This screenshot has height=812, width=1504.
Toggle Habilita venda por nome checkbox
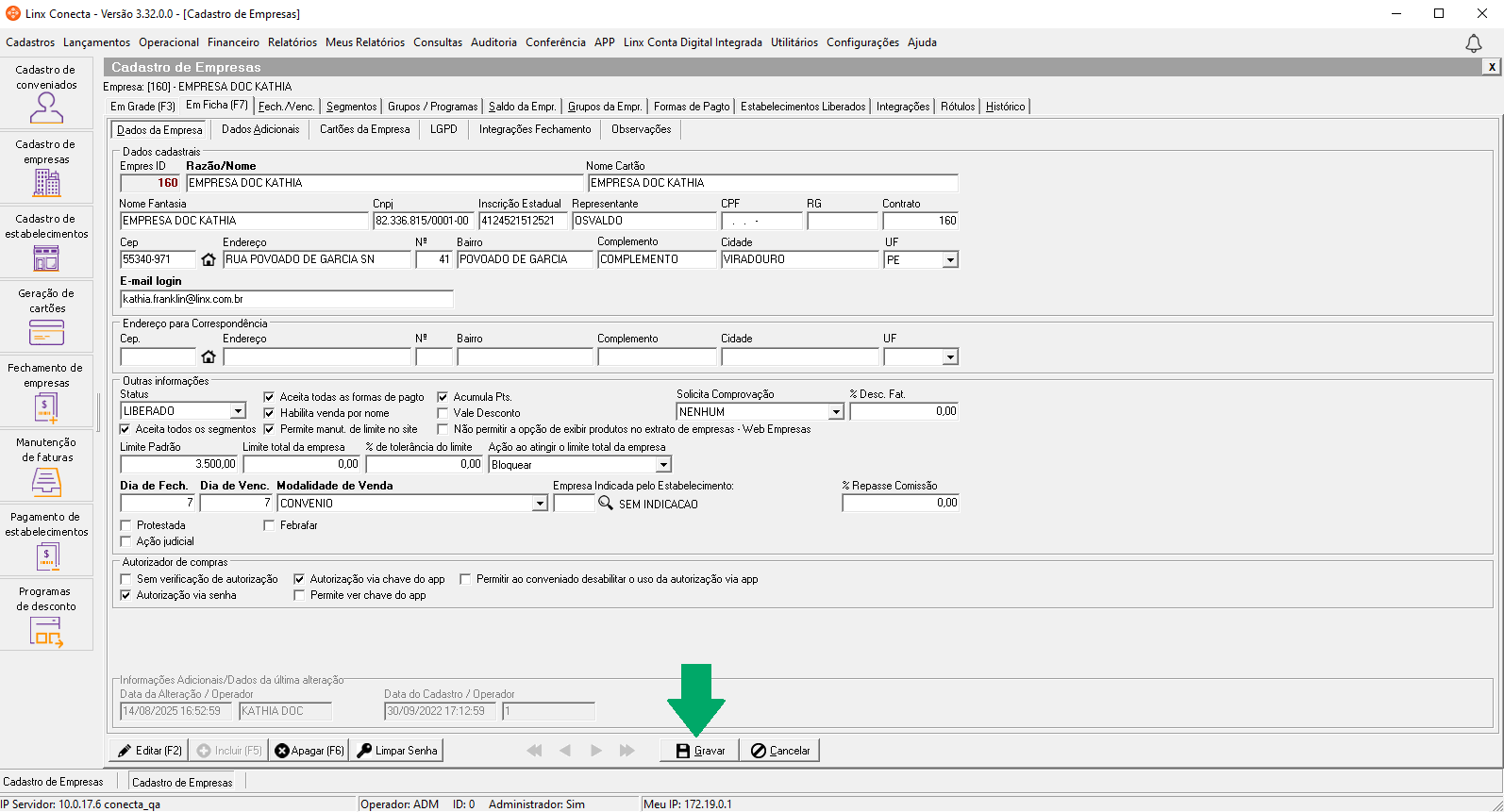click(269, 413)
